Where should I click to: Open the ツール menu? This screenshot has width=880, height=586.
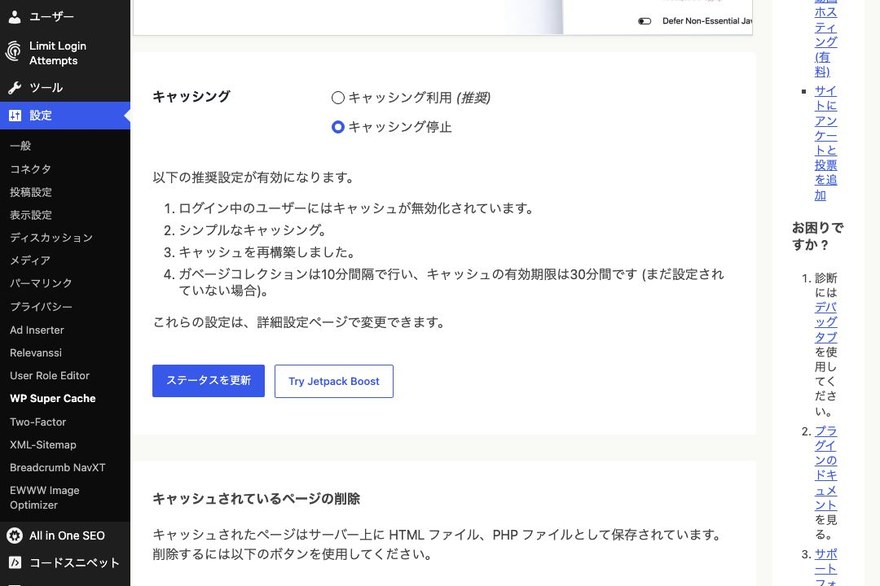(x=65, y=88)
